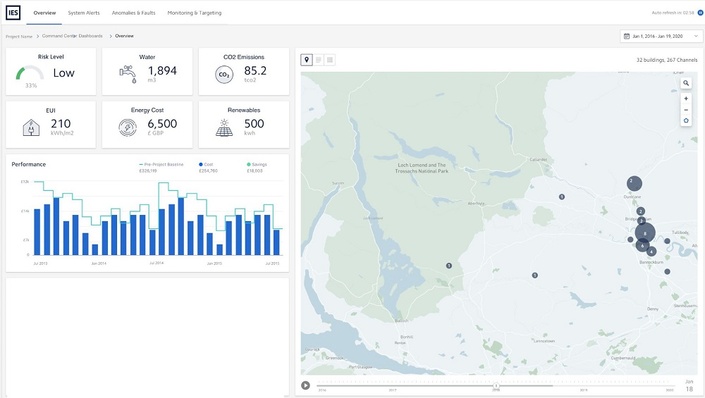The image size is (705, 398).
Task: Switch to the list view icon
Action: coord(318,60)
